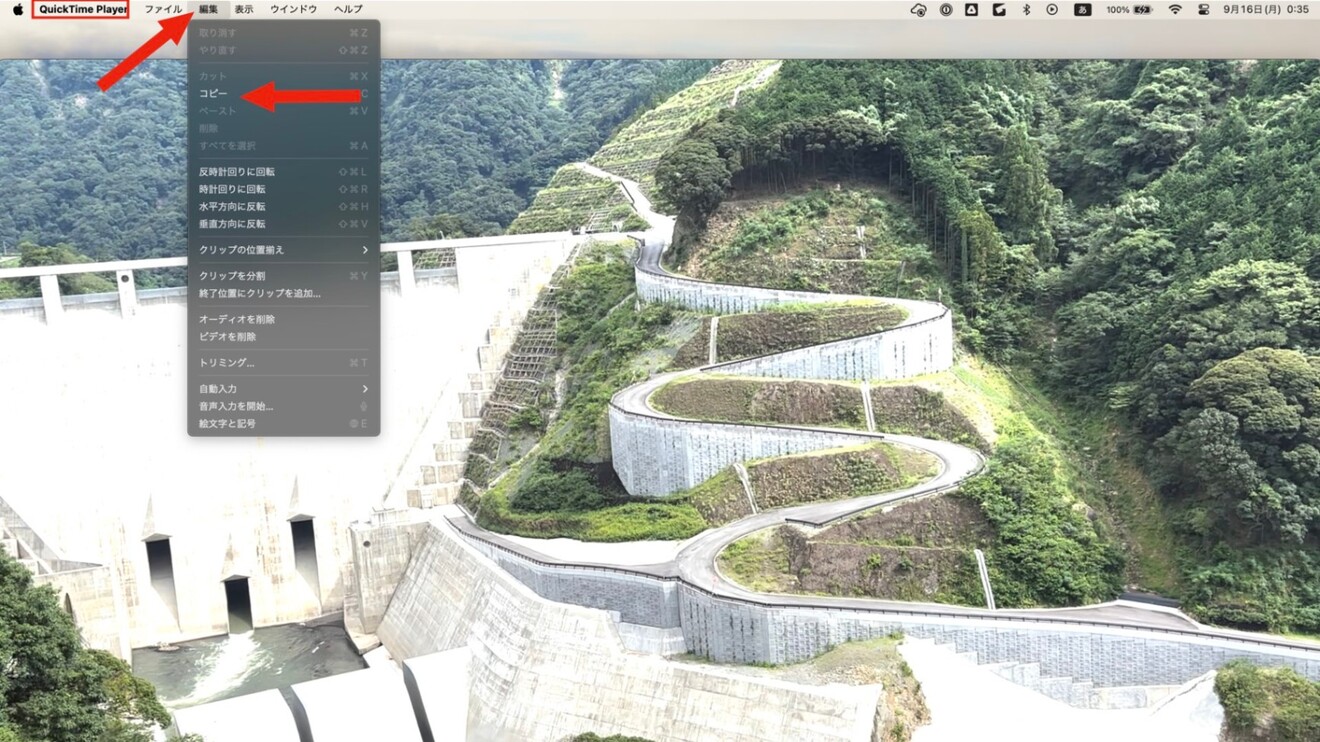Open the Bluetooth status menu

point(1026,10)
